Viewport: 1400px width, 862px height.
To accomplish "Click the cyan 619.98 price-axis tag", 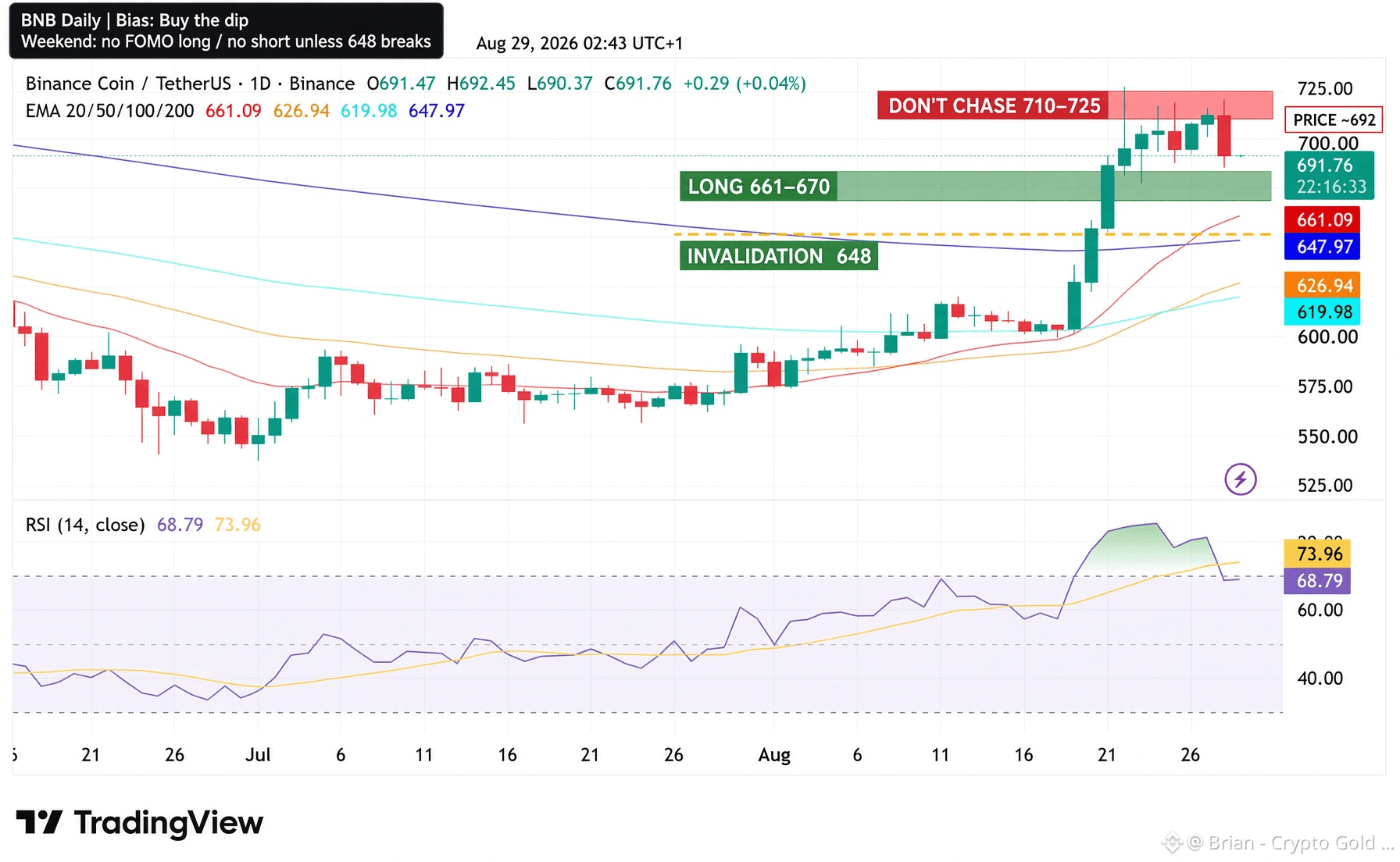I will click(x=1323, y=312).
